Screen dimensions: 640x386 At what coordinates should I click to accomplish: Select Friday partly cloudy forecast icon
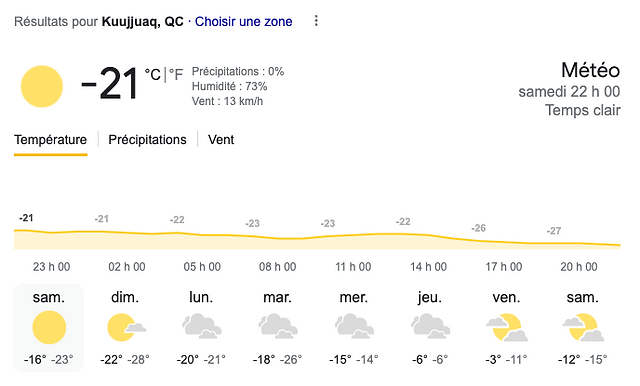(507, 327)
